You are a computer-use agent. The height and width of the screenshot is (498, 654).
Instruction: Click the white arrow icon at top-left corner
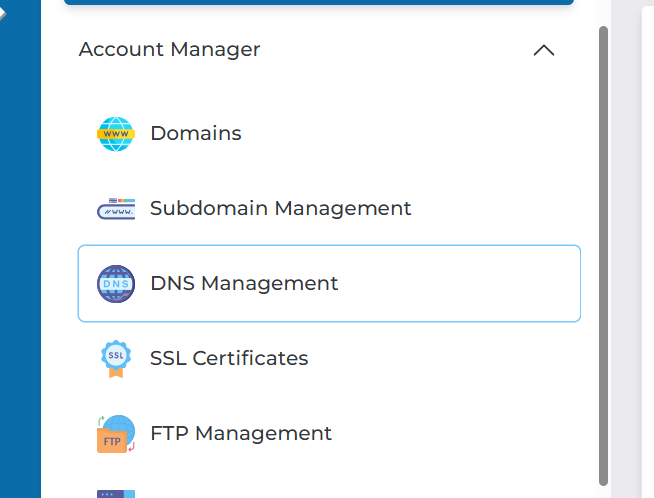pyautogui.click(x=4, y=13)
